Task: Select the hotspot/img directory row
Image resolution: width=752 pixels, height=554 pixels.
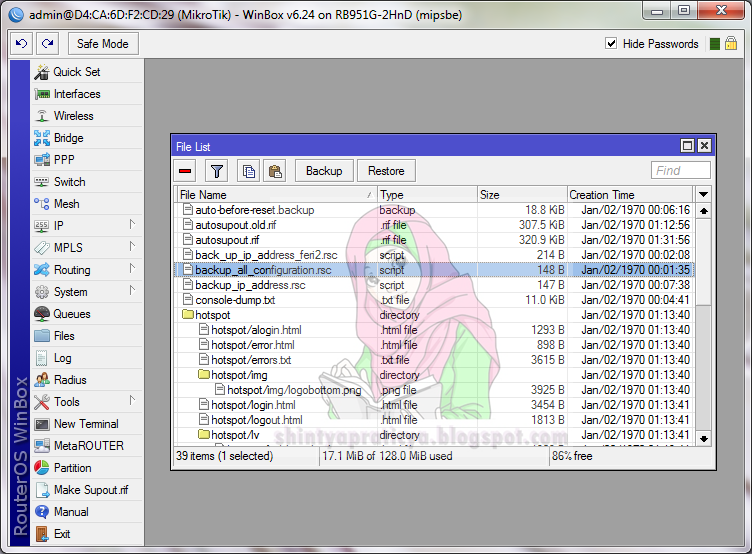Action: [434, 375]
